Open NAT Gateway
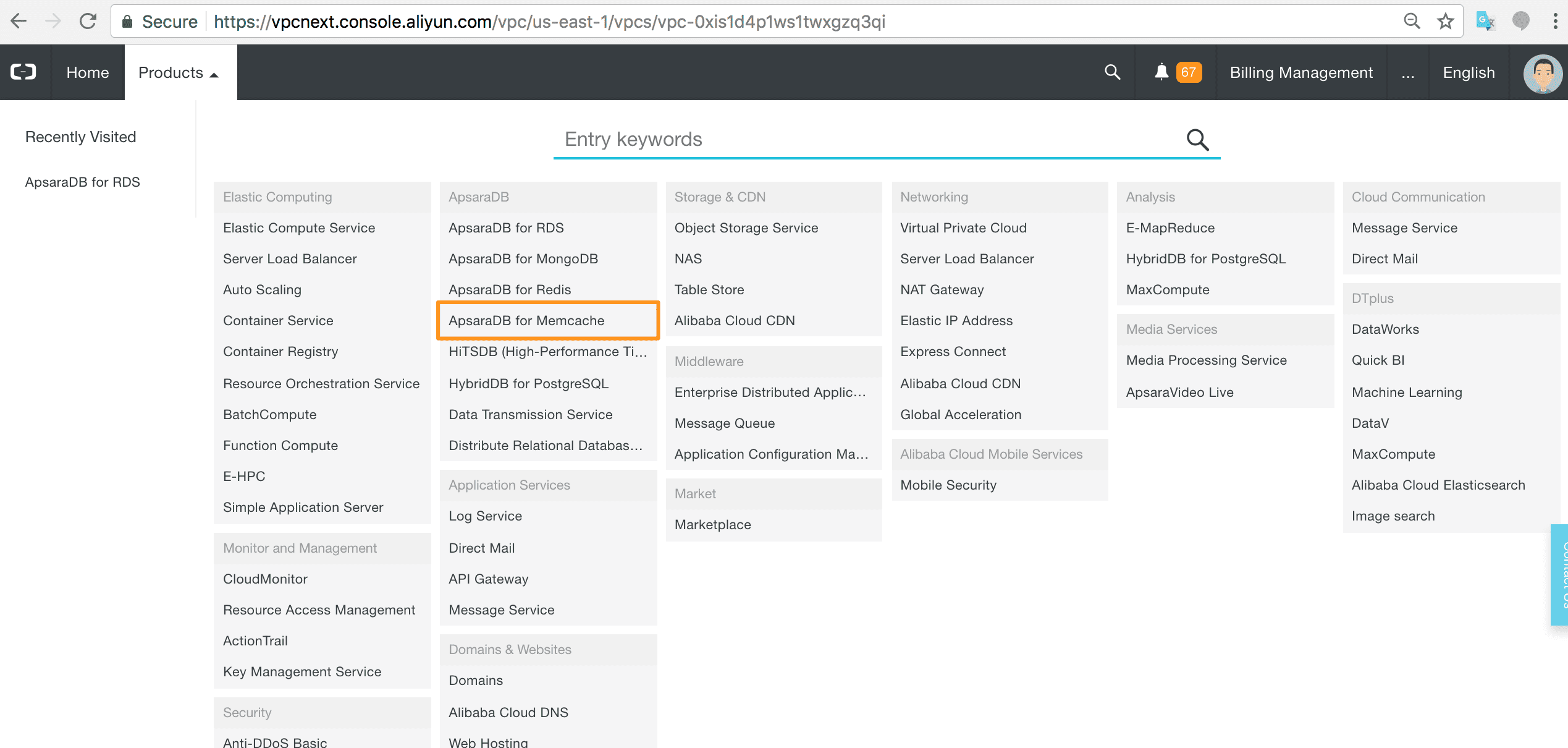 [x=942, y=289]
